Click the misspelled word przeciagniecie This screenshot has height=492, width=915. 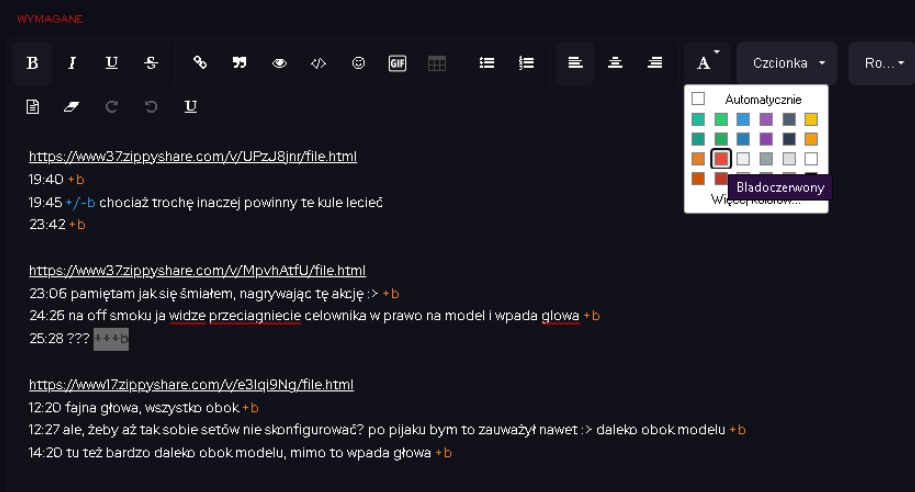tap(255, 316)
